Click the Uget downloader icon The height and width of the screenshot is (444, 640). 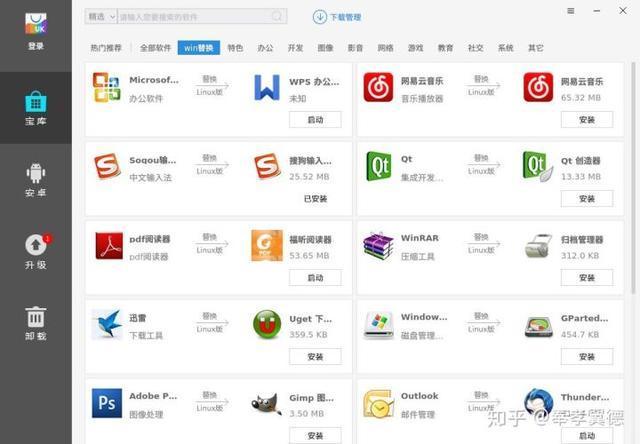(x=267, y=324)
